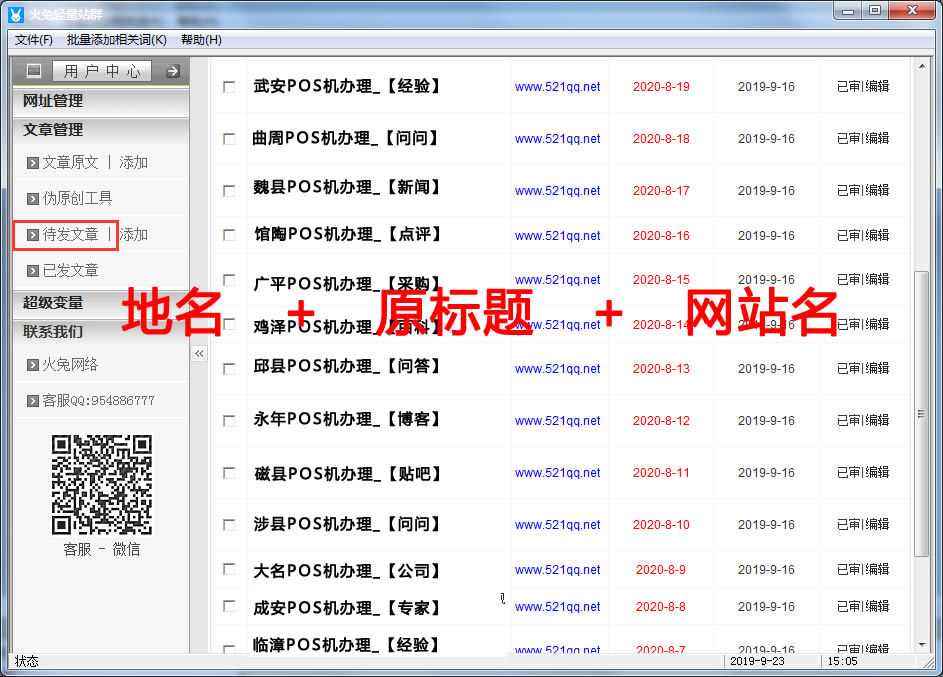Screen dimensions: 943x677
Task: Click the rabbit app icon in title bar
Action: tap(15, 13)
